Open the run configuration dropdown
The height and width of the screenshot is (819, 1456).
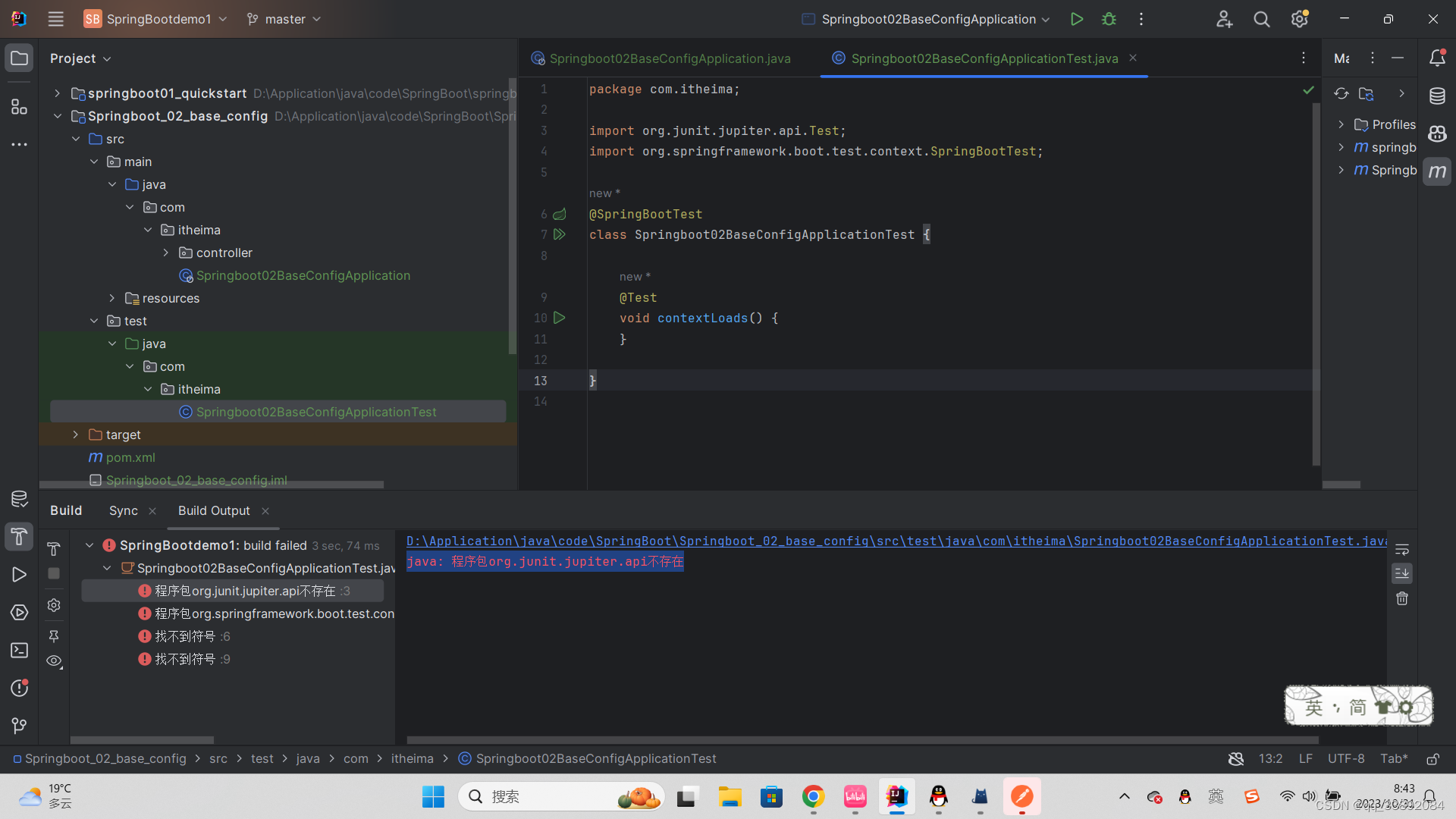click(x=927, y=19)
